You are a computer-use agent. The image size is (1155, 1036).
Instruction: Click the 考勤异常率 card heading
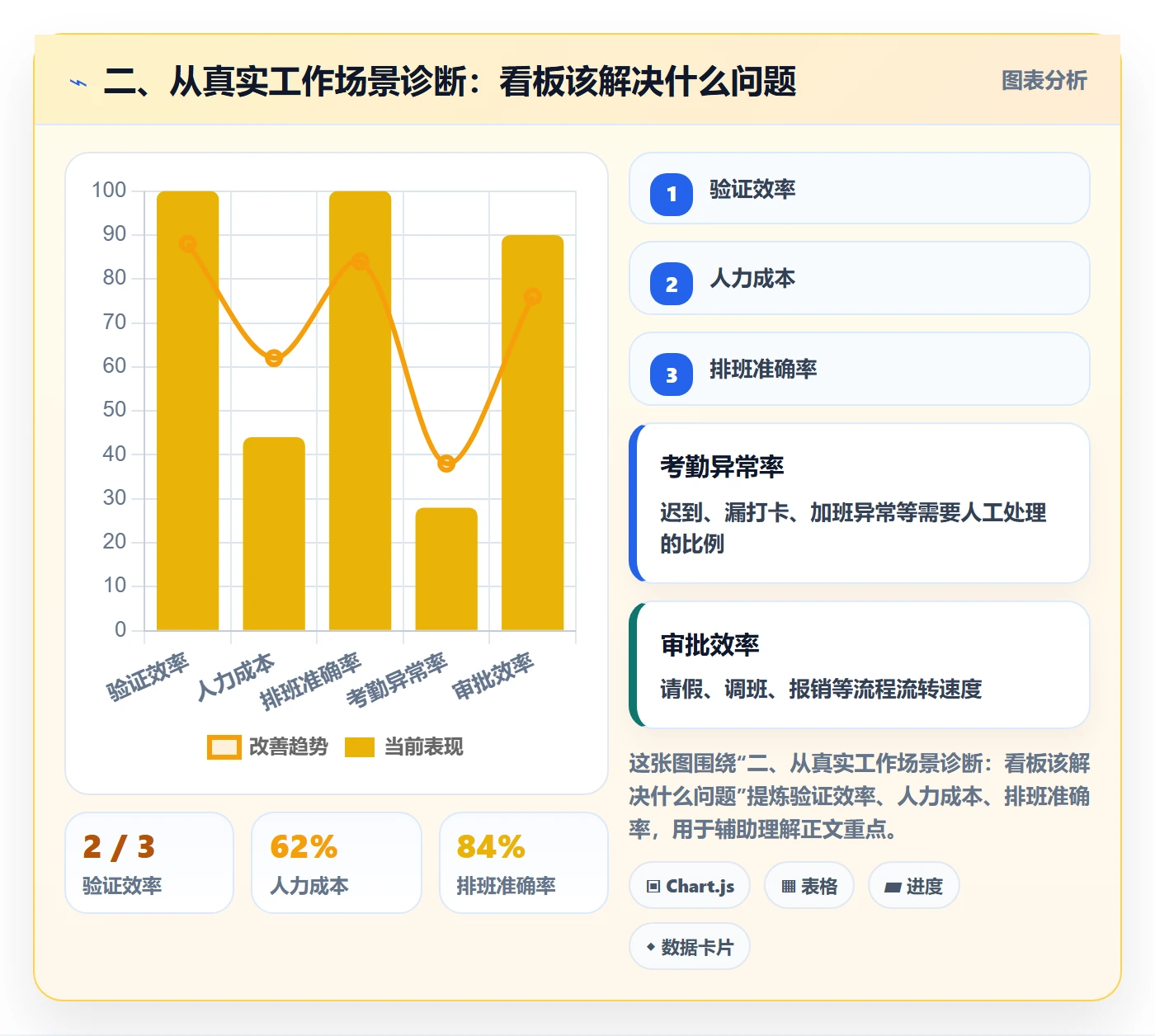722,467
